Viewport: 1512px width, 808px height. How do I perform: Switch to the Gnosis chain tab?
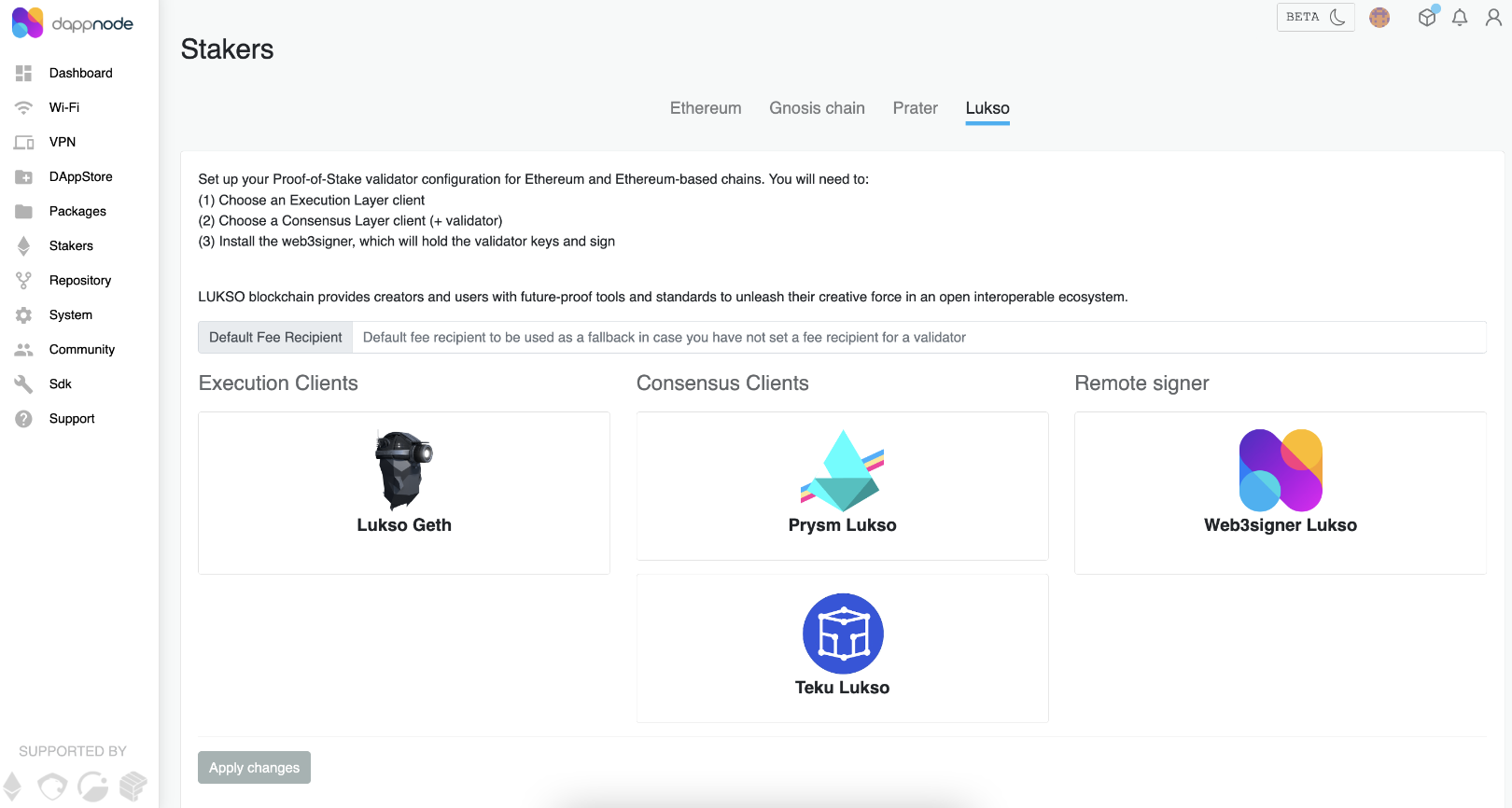coord(817,108)
